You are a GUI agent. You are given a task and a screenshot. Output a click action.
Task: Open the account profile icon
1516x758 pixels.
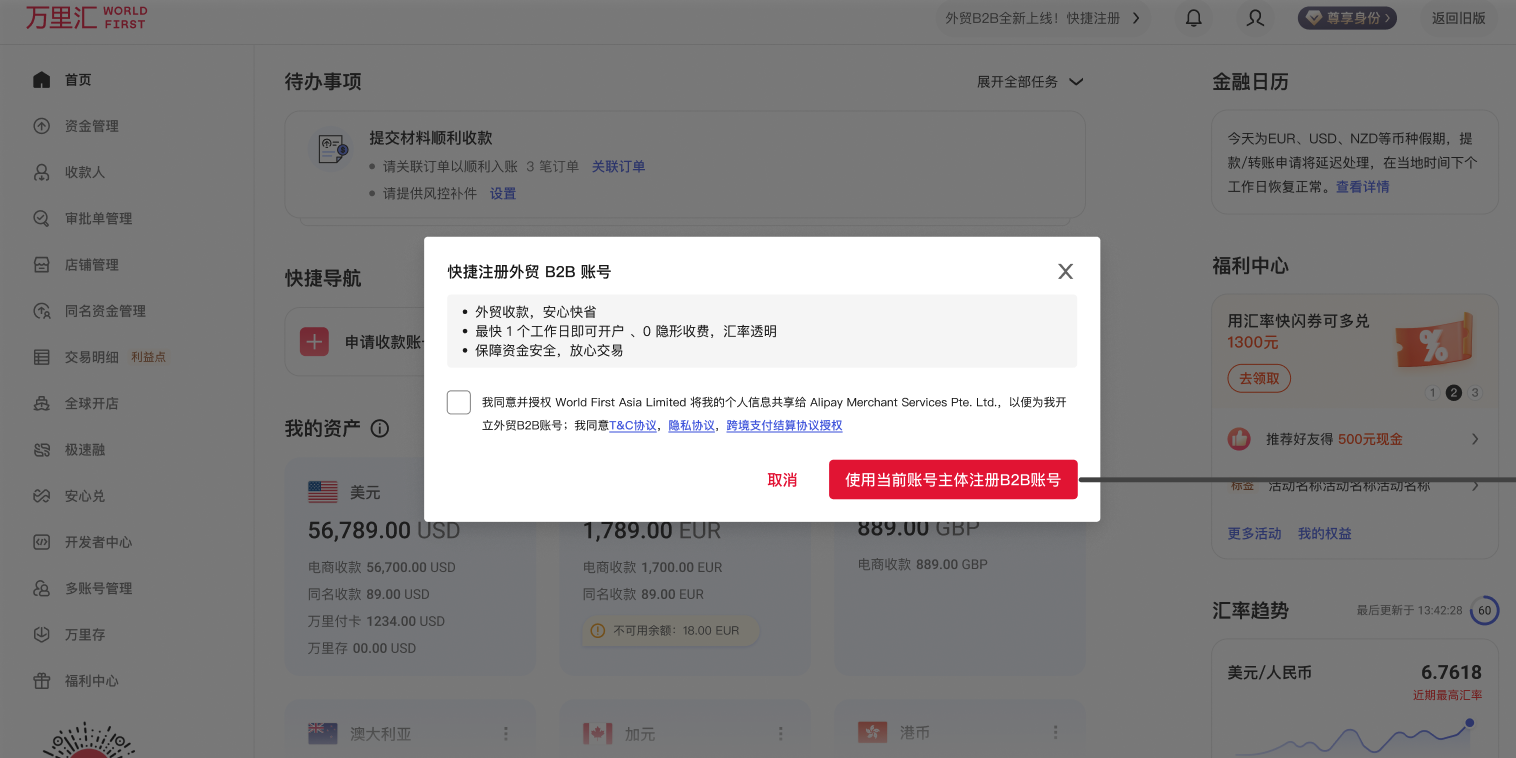click(1255, 18)
